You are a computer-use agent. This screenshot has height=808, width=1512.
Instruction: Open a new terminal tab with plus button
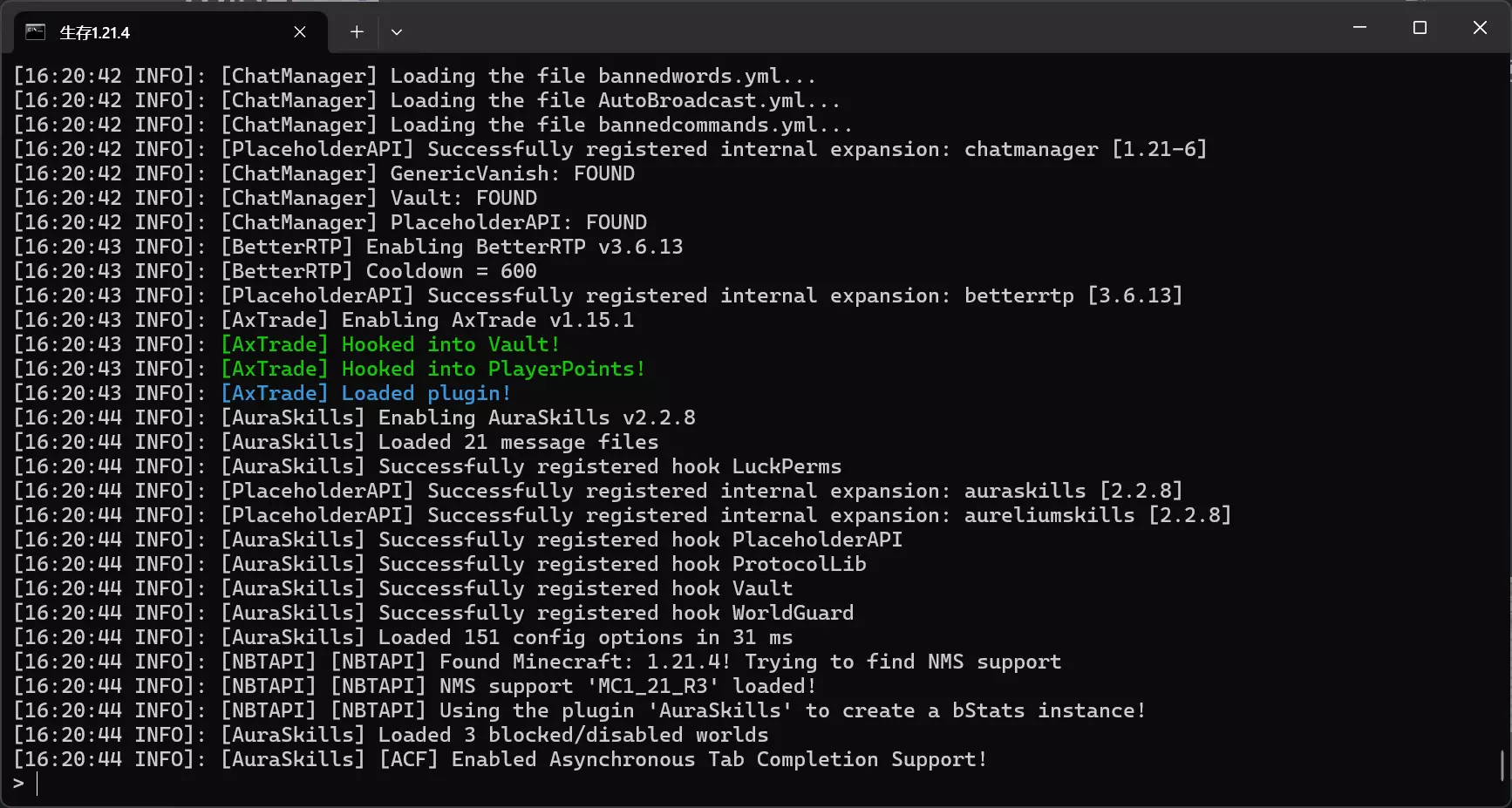(357, 32)
